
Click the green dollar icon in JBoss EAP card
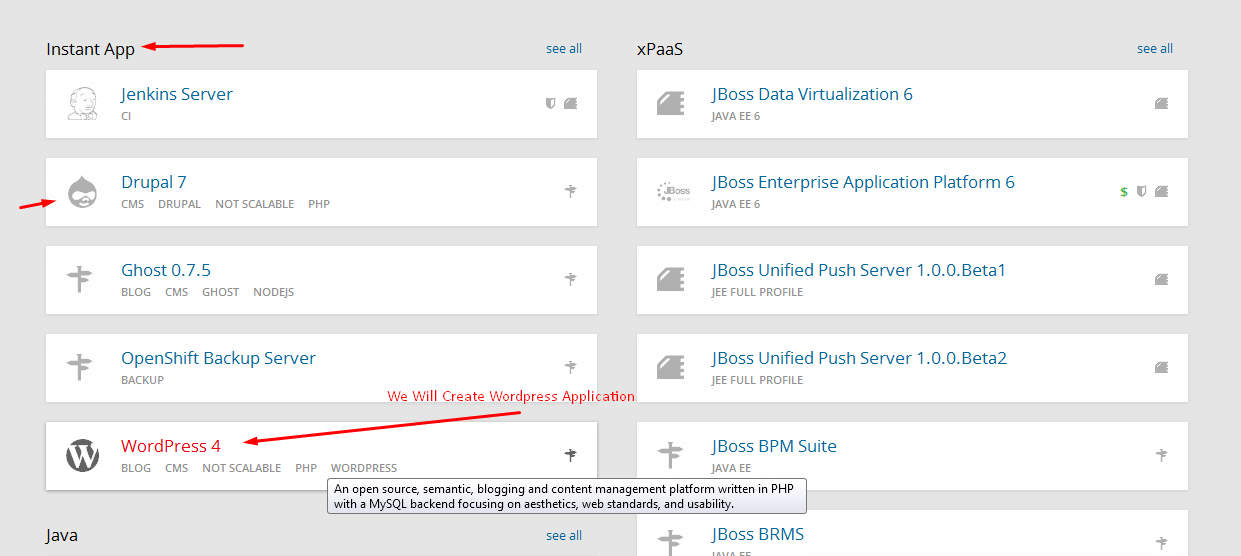click(x=1124, y=191)
